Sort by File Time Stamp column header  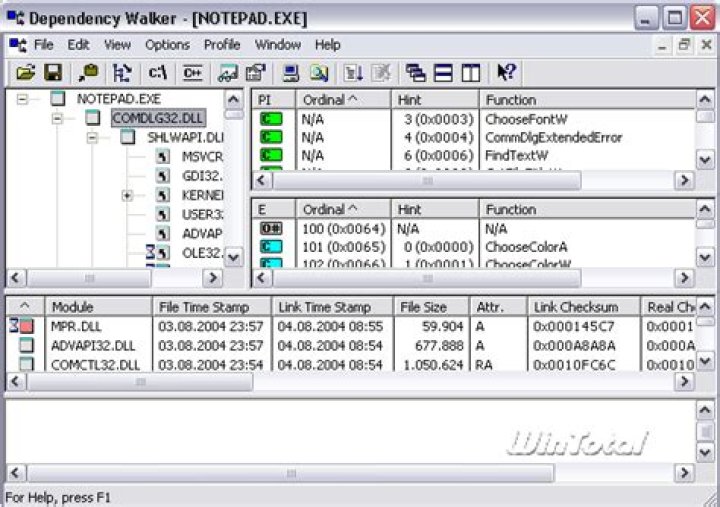tap(212, 307)
